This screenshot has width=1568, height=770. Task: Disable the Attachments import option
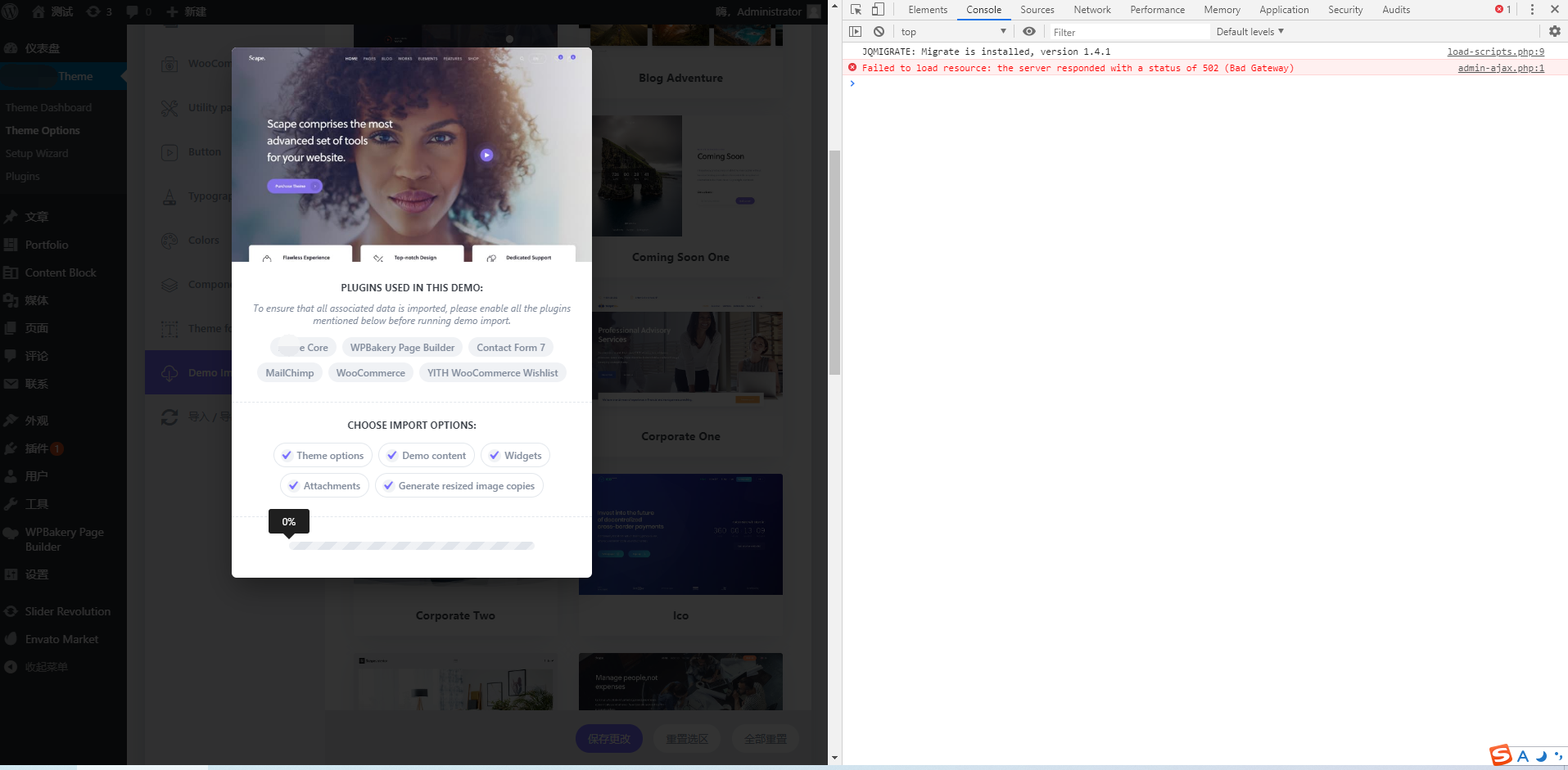coord(294,486)
